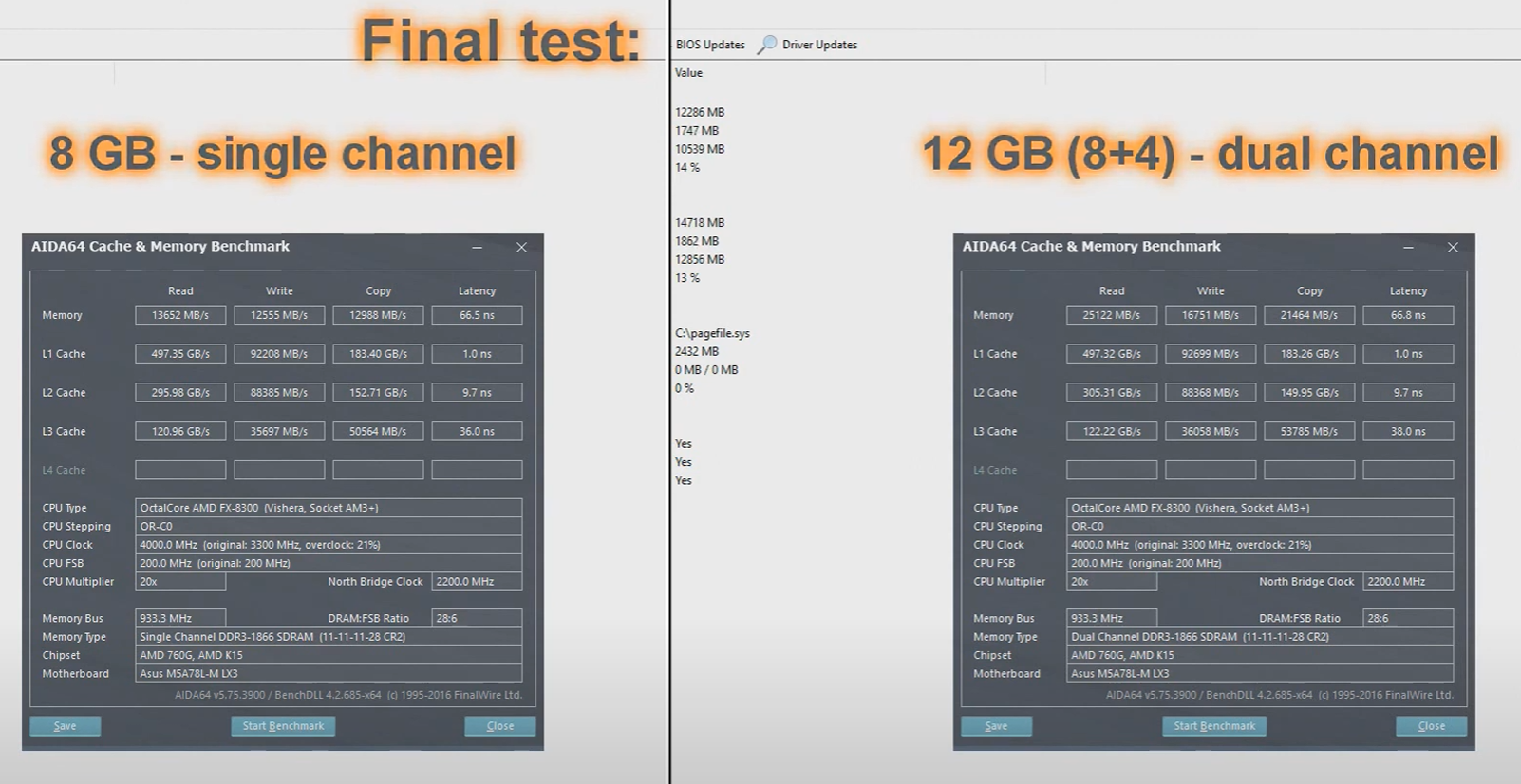Select the 183.40 GB/s L1 copy value
The image size is (1521, 784).
pyautogui.click(x=378, y=354)
